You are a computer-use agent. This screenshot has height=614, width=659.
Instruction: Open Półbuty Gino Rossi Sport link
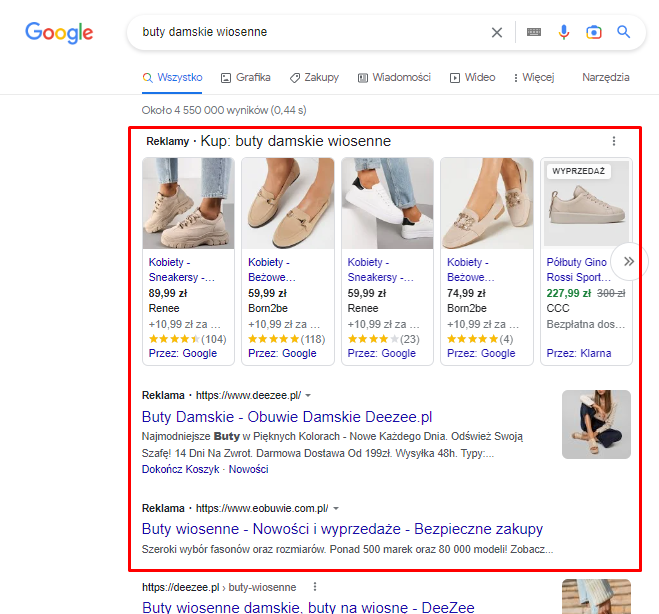click(x=578, y=270)
